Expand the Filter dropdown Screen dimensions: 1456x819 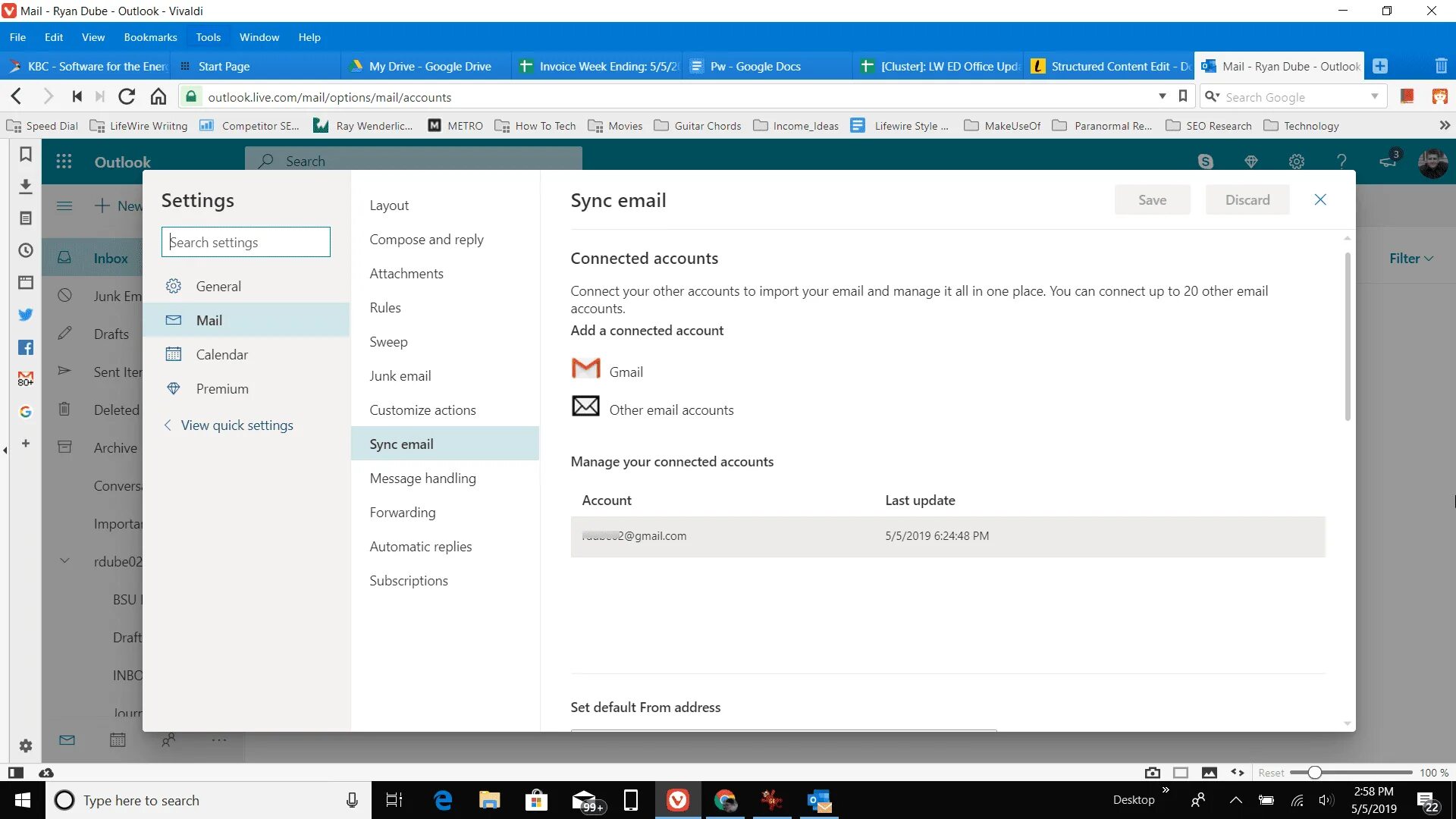pyautogui.click(x=1410, y=259)
